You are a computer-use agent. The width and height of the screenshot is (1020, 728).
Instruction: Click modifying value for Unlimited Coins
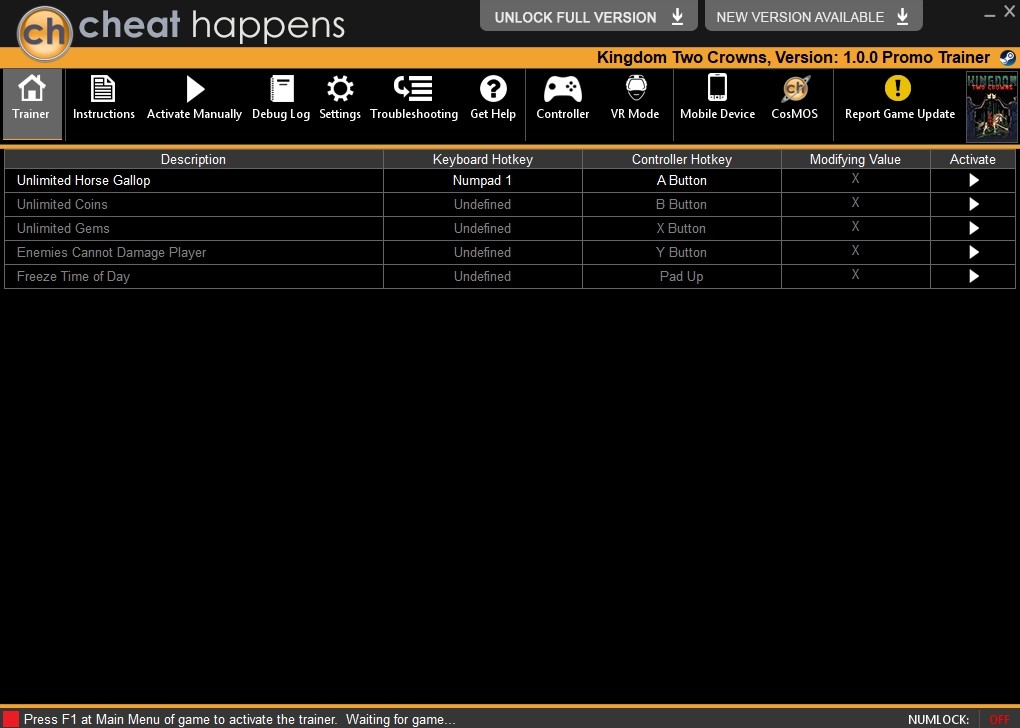pos(855,204)
